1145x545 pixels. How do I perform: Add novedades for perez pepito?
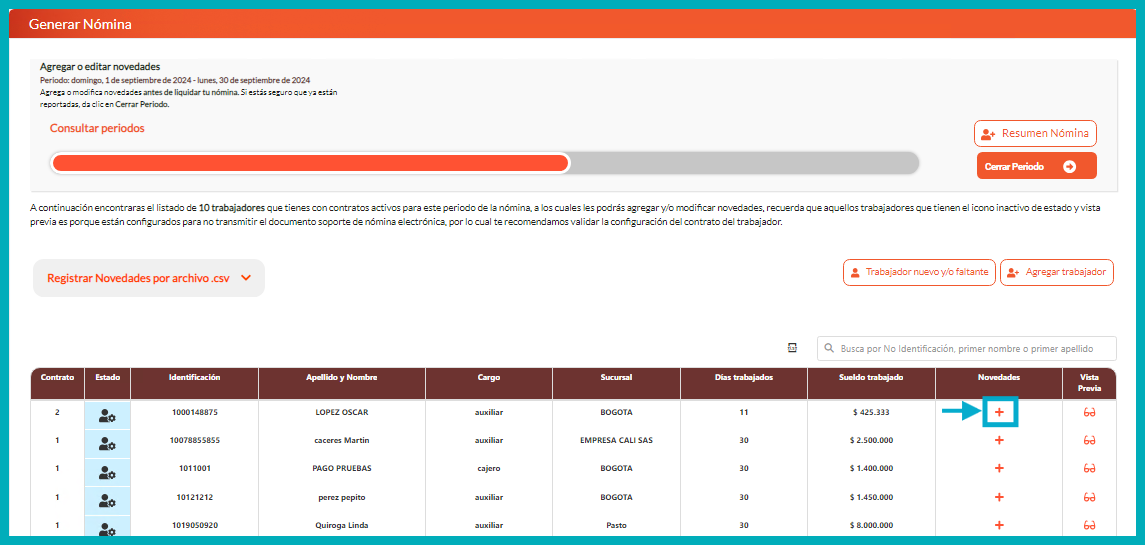(999, 497)
